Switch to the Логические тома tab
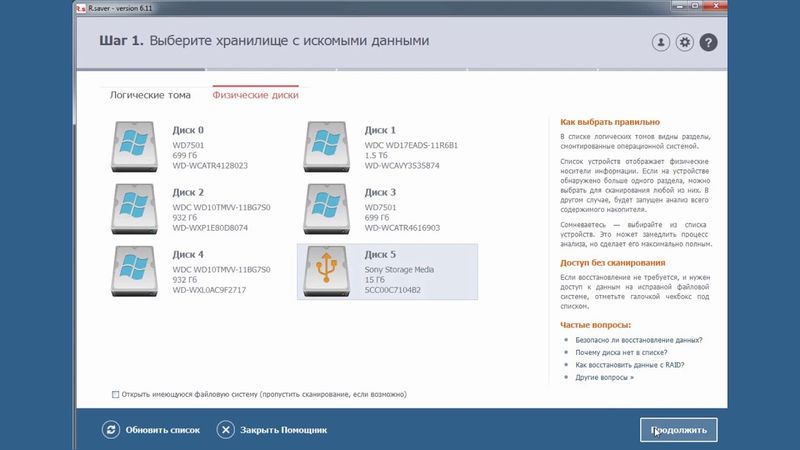The width and height of the screenshot is (800, 450). [x=150, y=95]
